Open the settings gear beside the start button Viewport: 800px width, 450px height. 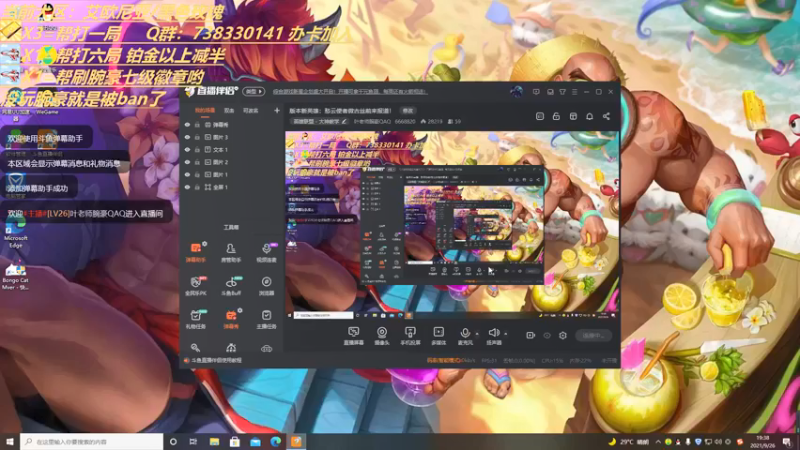pyautogui.click(x=563, y=336)
